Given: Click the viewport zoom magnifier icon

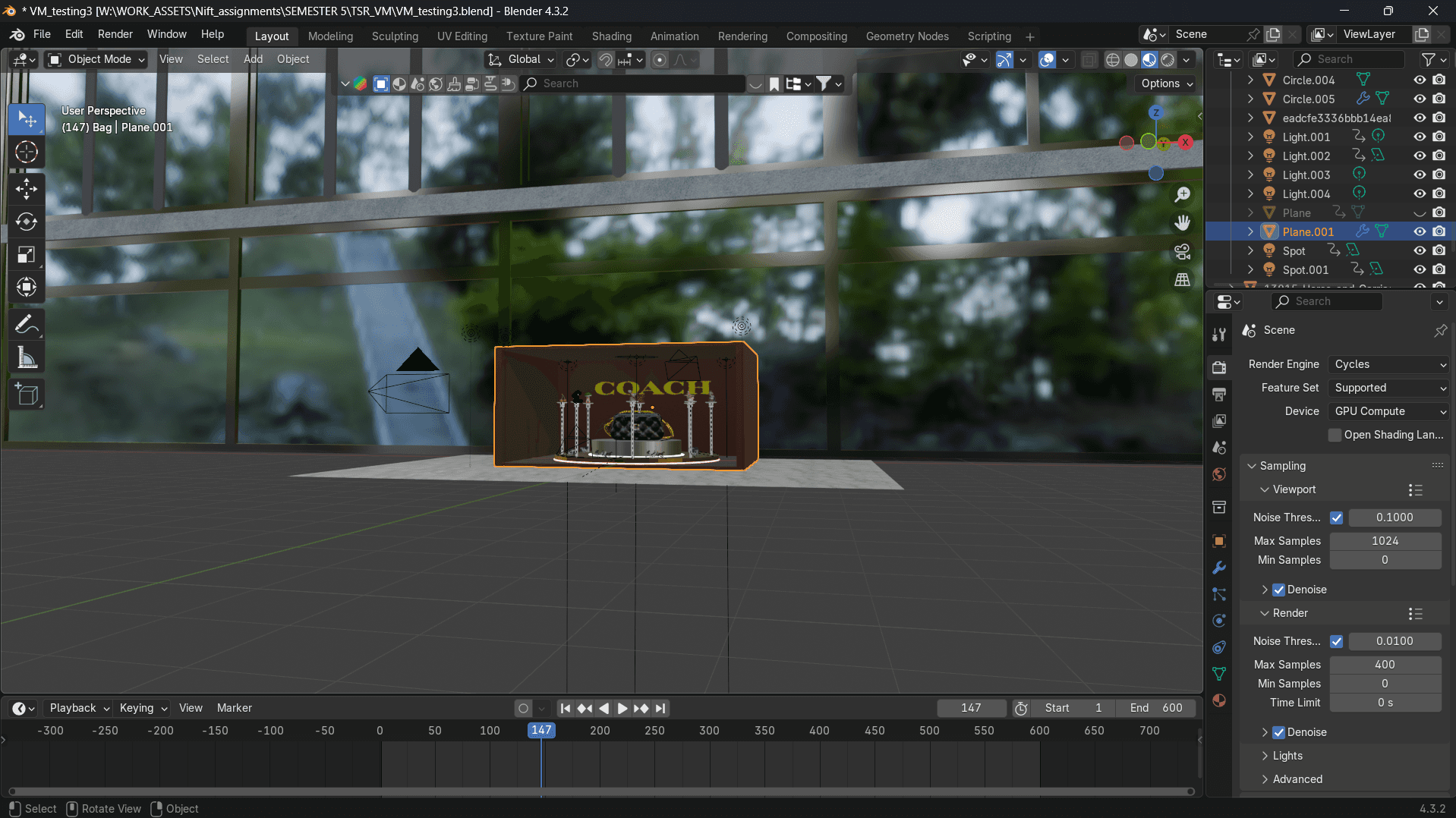Looking at the screenshot, I should (x=1182, y=195).
